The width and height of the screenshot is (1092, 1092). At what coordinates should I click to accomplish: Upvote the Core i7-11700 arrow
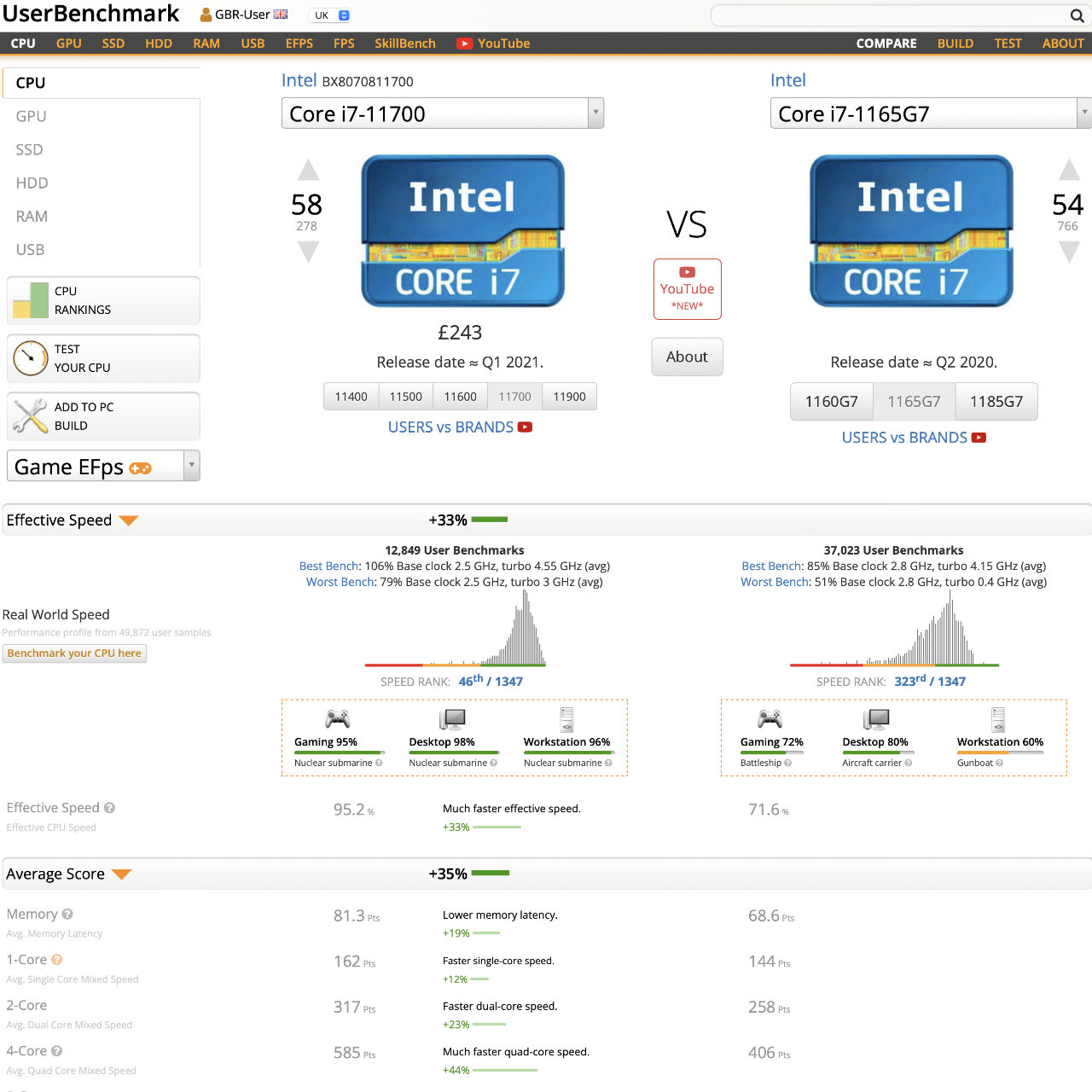pos(308,170)
